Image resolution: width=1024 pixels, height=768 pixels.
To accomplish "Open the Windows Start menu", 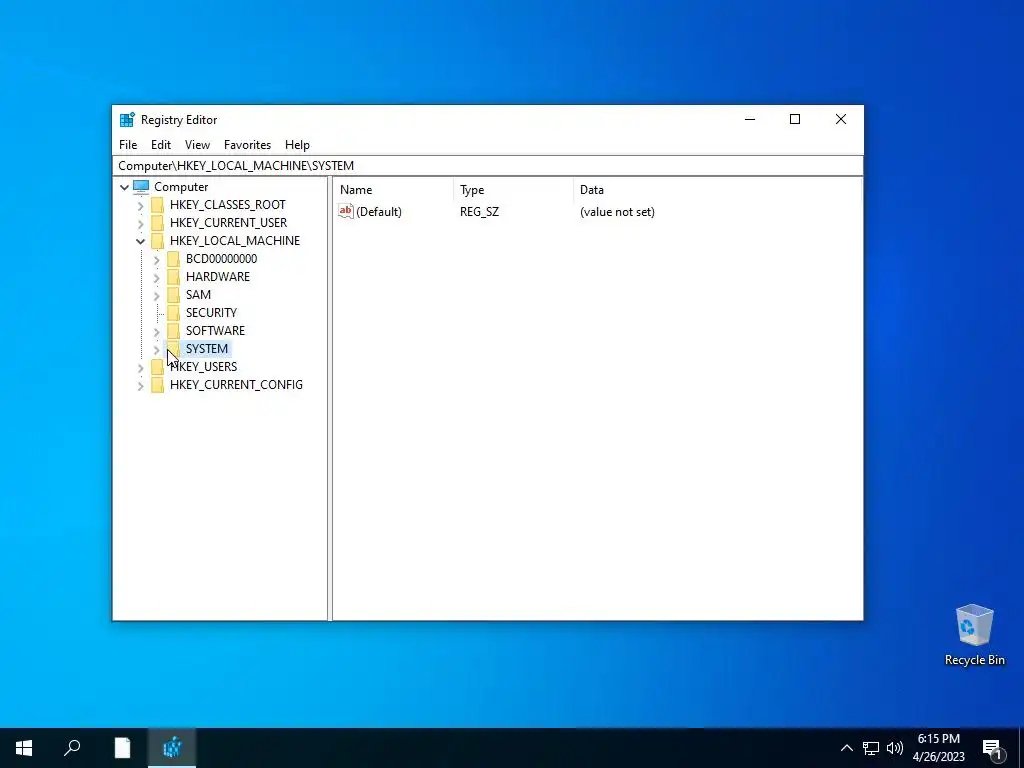I will tap(24, 748).
